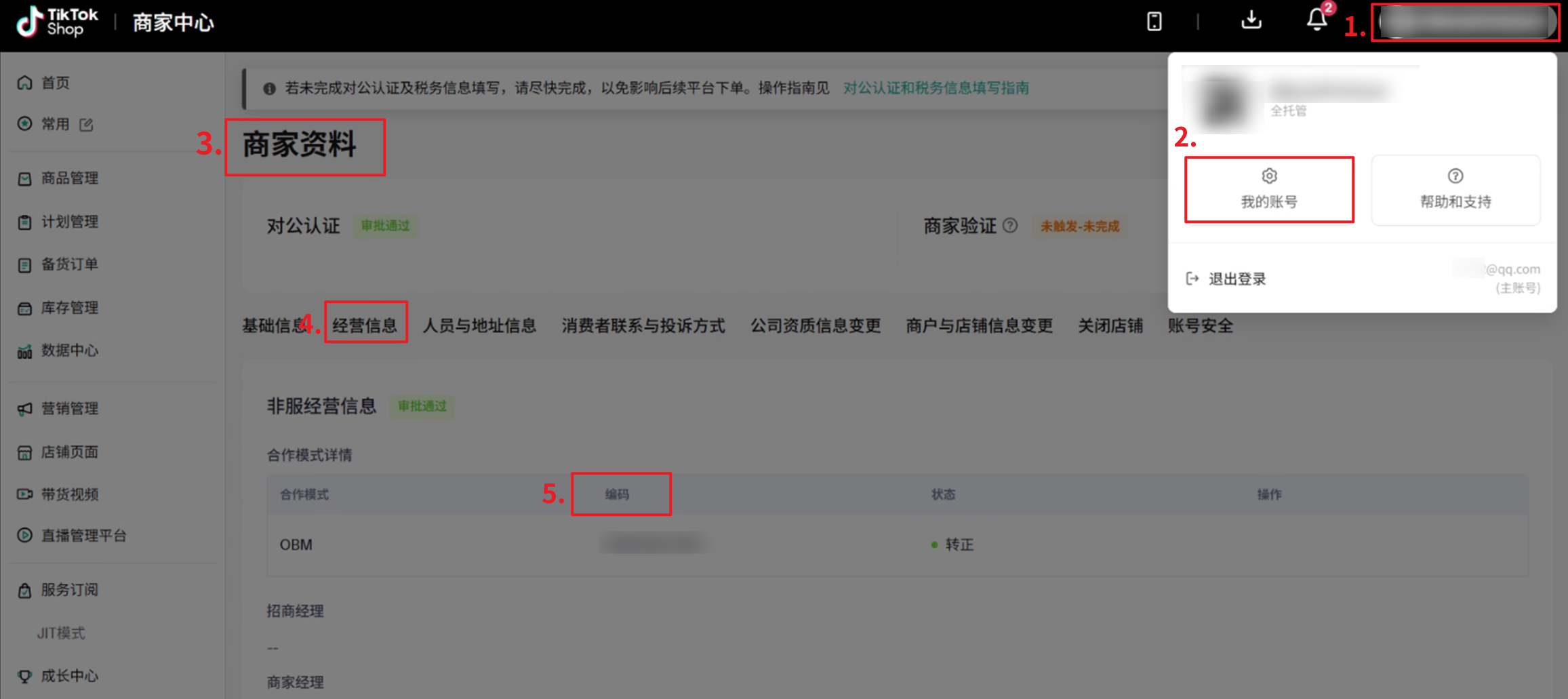Open the mobile phone icon in top bar
This screenshot has height=699, width=1568.
1154,22
